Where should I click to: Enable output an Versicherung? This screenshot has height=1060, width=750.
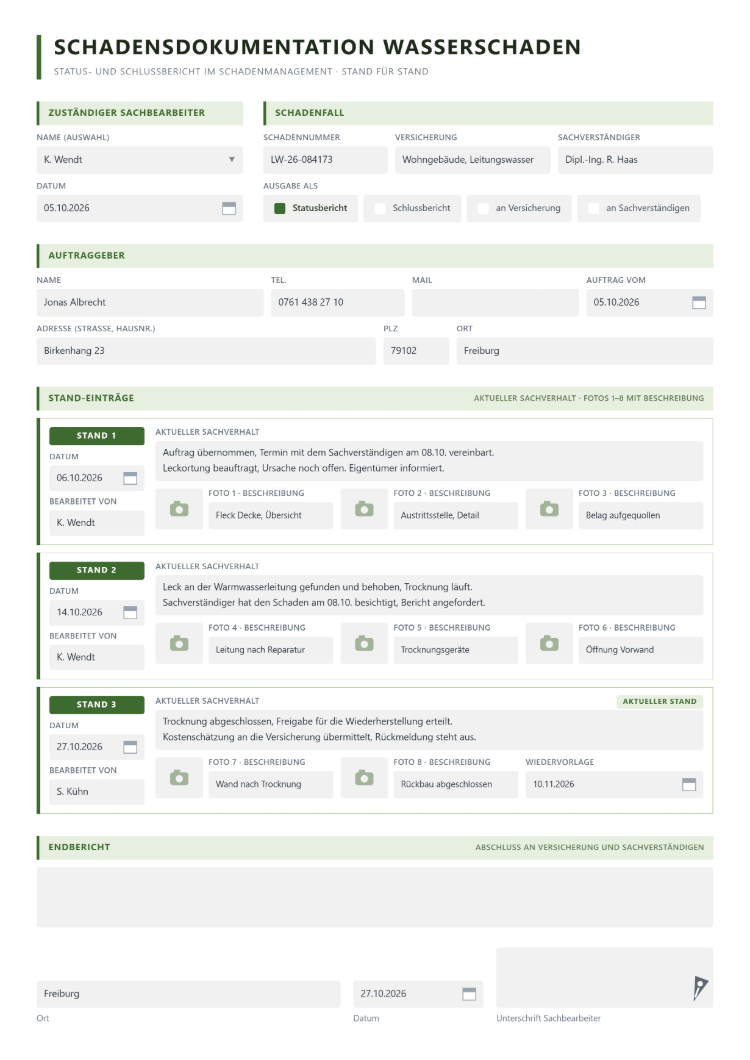click(x=483, y=208)
